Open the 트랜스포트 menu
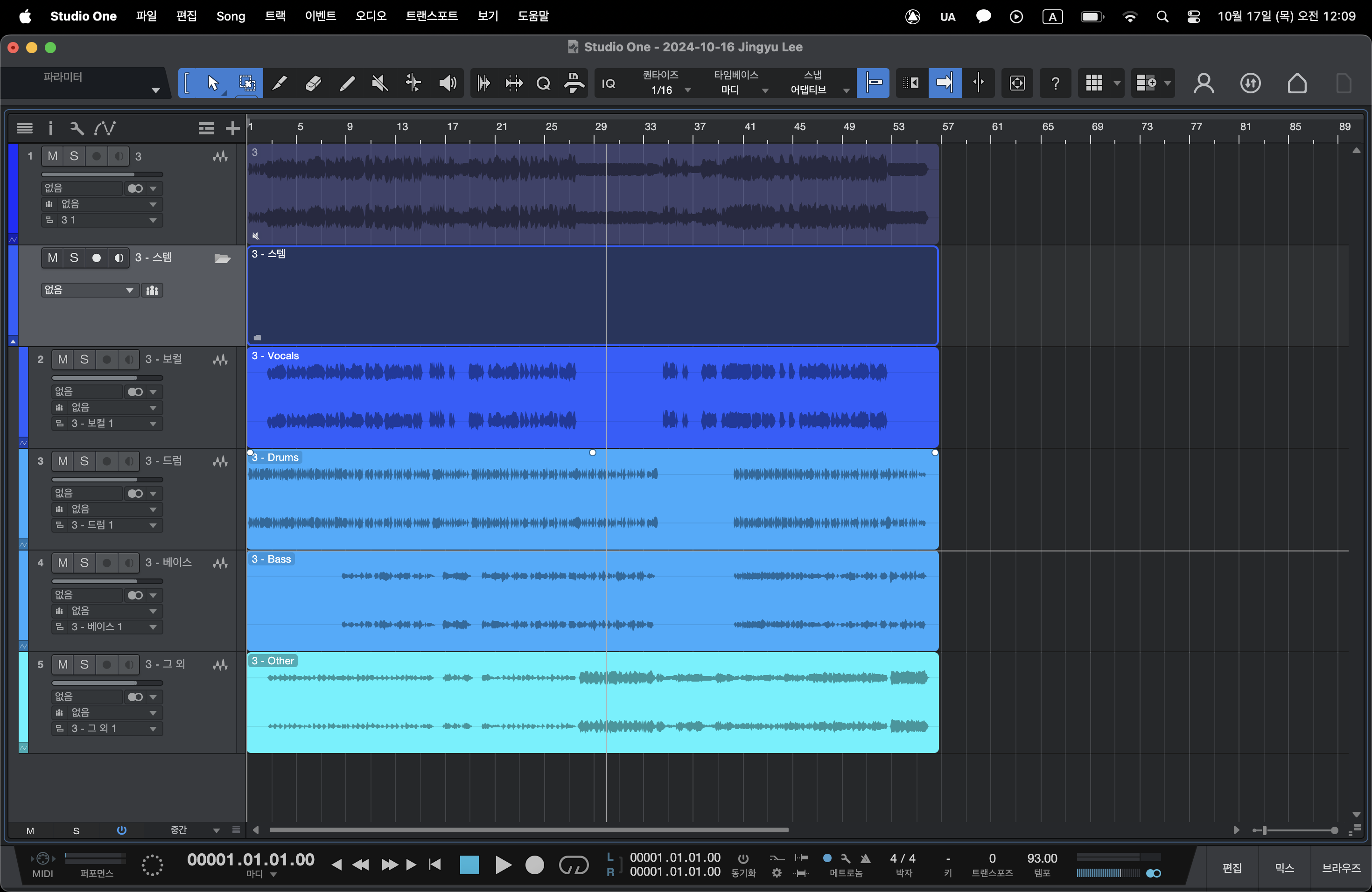Image resolution: width=1372 pixels, height=892 pixels. coord(431,16)
